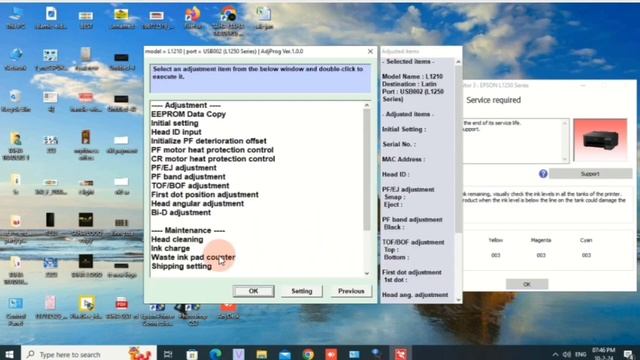Click MAC Address label in Adjusted items
The width and height of the screenshot is (640, 360).
[x=403, y=159]
